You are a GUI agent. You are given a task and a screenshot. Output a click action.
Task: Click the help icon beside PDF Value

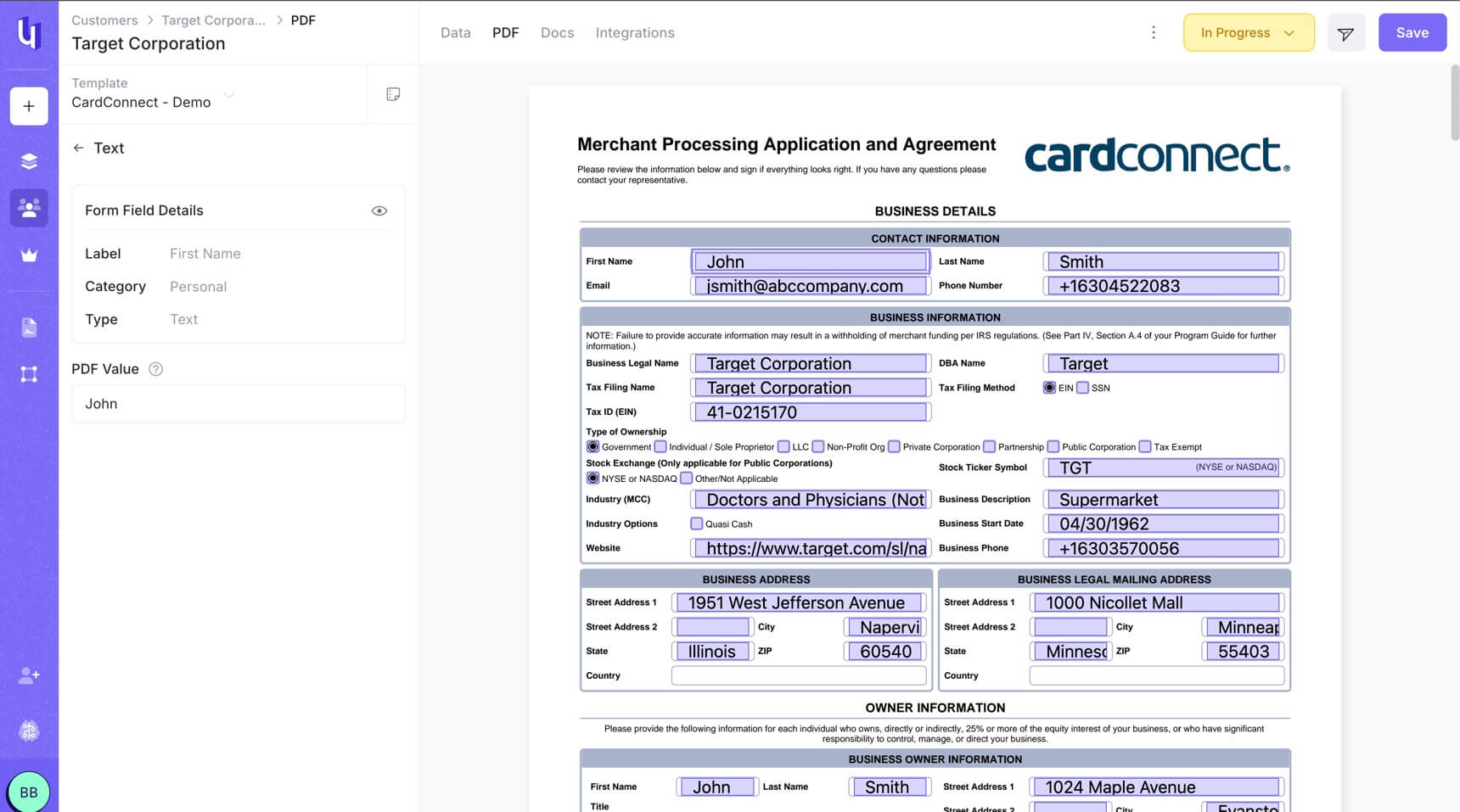click(x=155, y=369)
